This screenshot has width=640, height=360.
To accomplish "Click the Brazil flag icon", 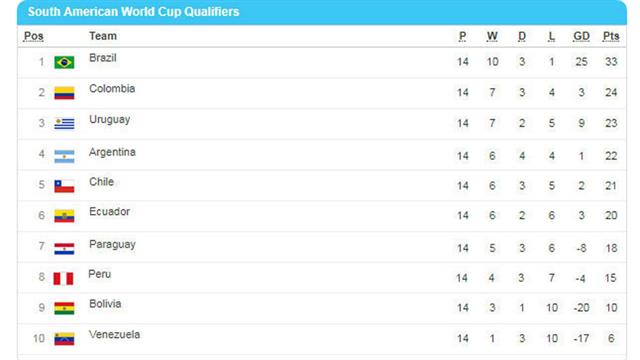I will 64,62.
